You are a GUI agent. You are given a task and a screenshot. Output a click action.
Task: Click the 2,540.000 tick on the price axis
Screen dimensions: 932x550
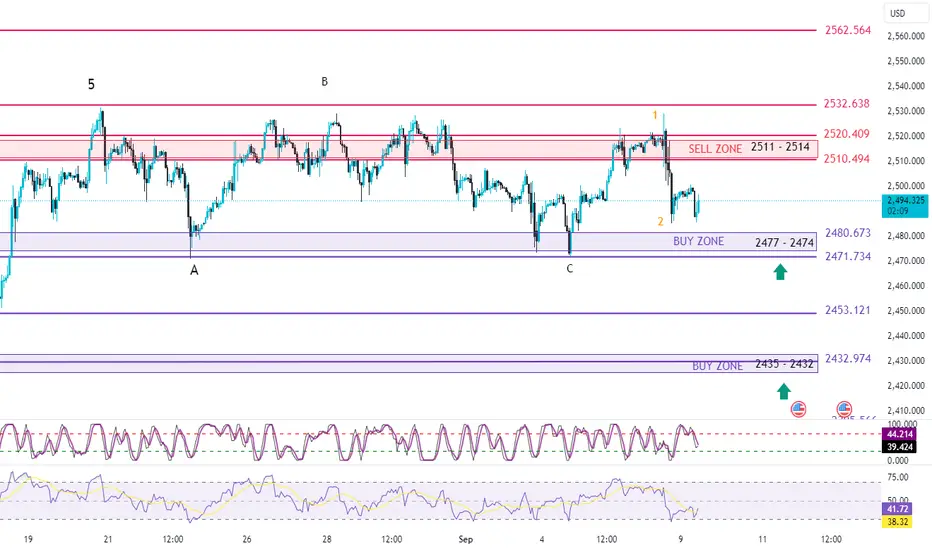906,86
